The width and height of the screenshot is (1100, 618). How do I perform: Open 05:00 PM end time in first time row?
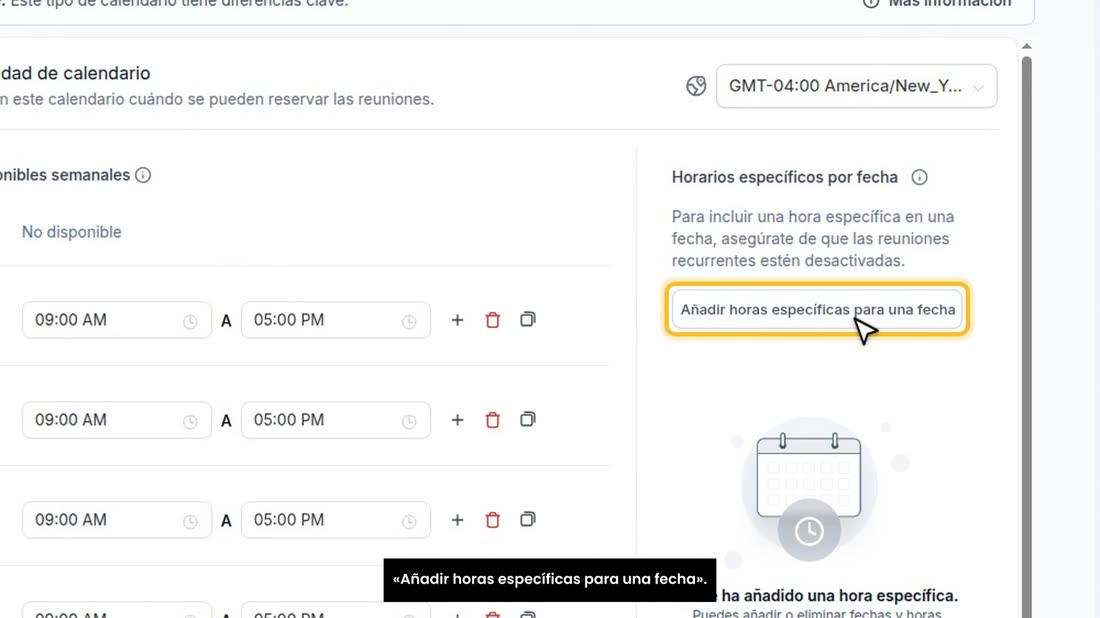click(x=335, y=320)
